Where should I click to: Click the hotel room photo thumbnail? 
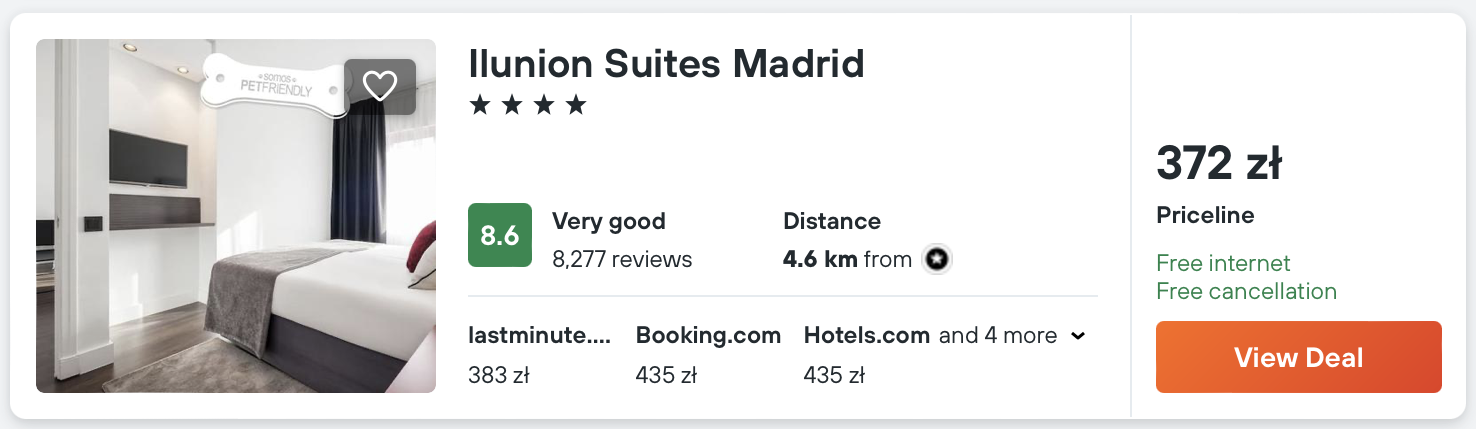236,250
